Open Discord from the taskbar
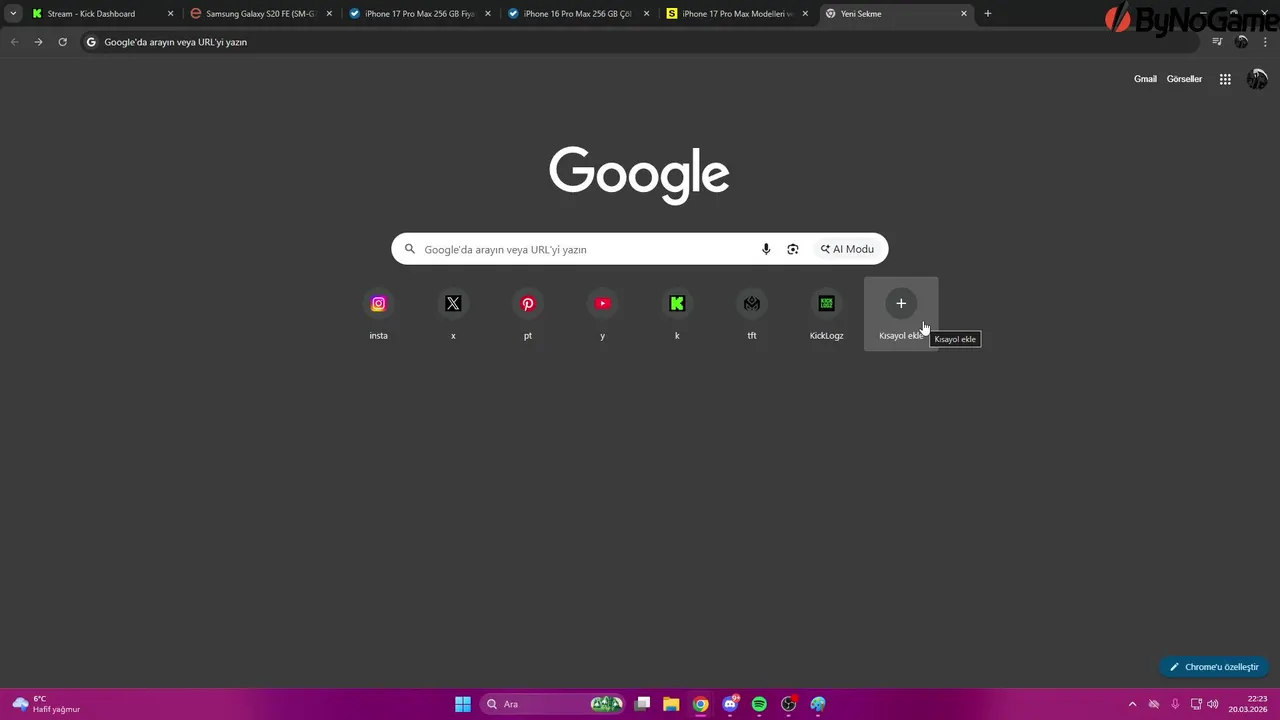The image size is (1280, 720). (730, 704)
